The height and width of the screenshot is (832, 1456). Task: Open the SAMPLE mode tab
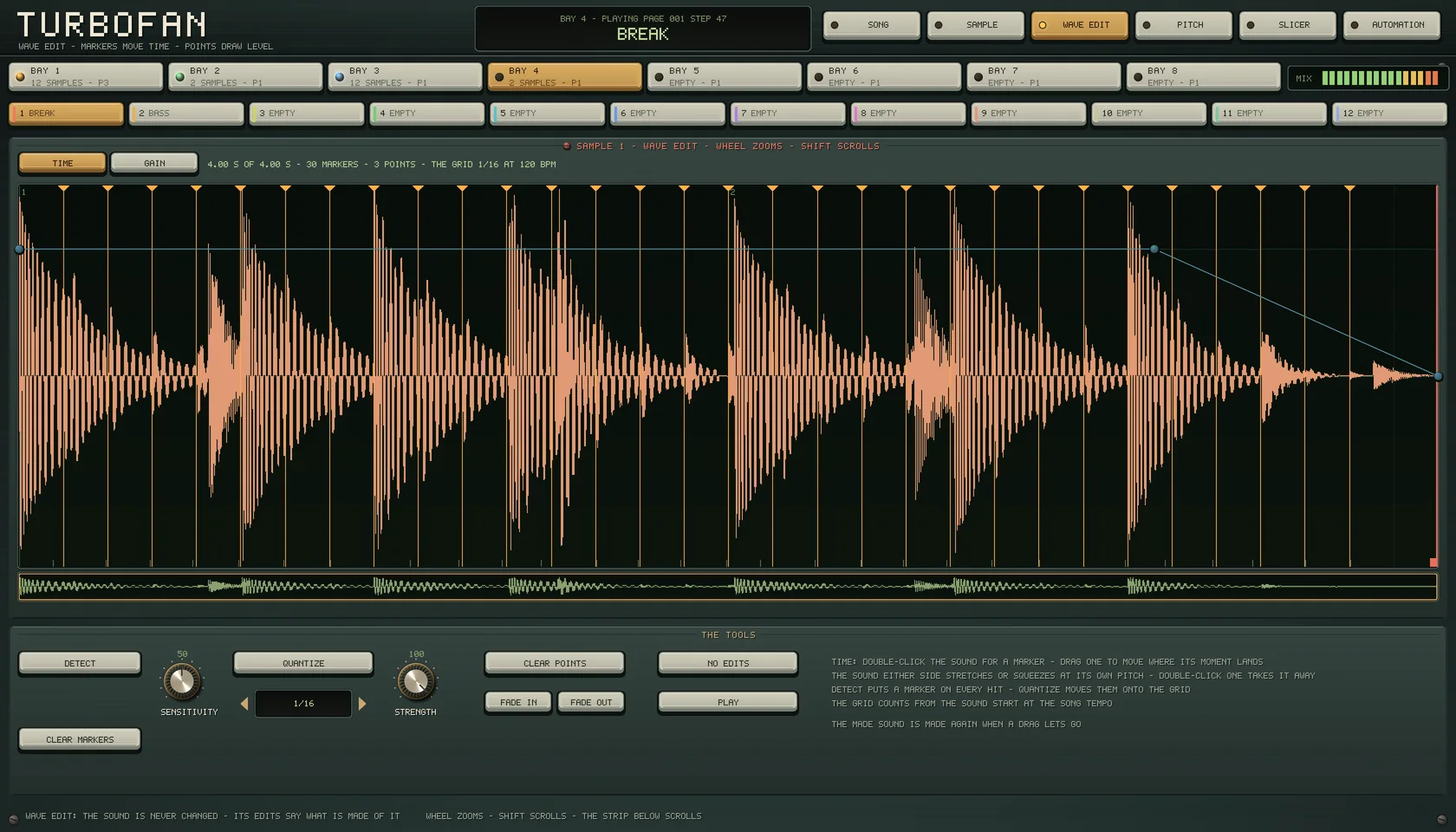[x=975, y=25]
